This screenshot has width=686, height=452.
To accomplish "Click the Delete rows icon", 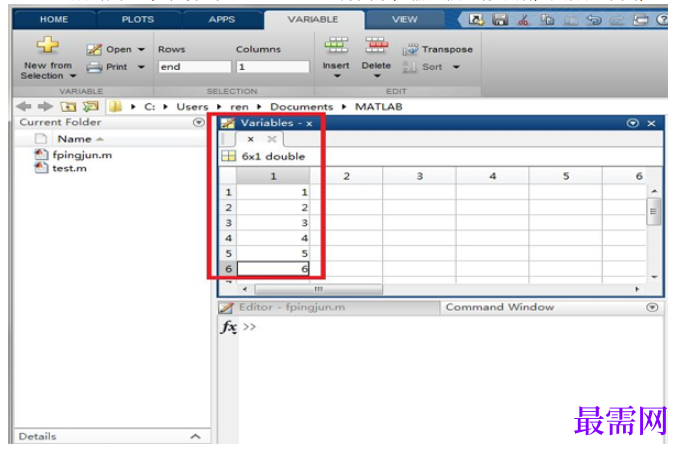I will (376, 45).
